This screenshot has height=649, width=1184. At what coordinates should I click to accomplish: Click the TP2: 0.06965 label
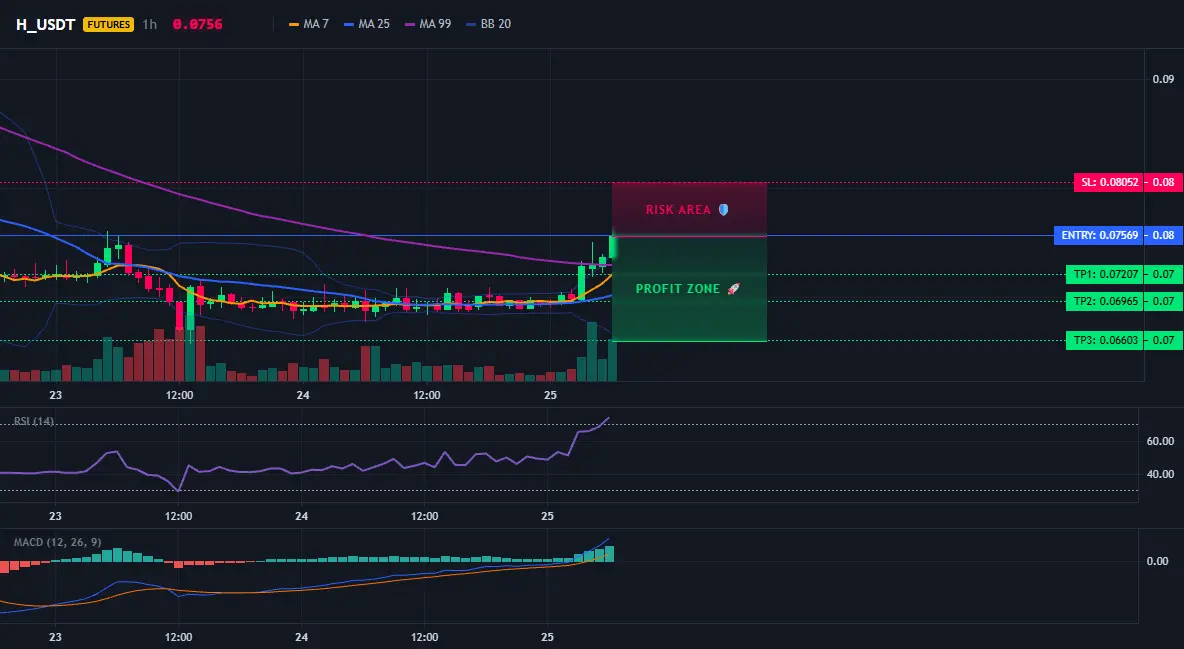1105,301
